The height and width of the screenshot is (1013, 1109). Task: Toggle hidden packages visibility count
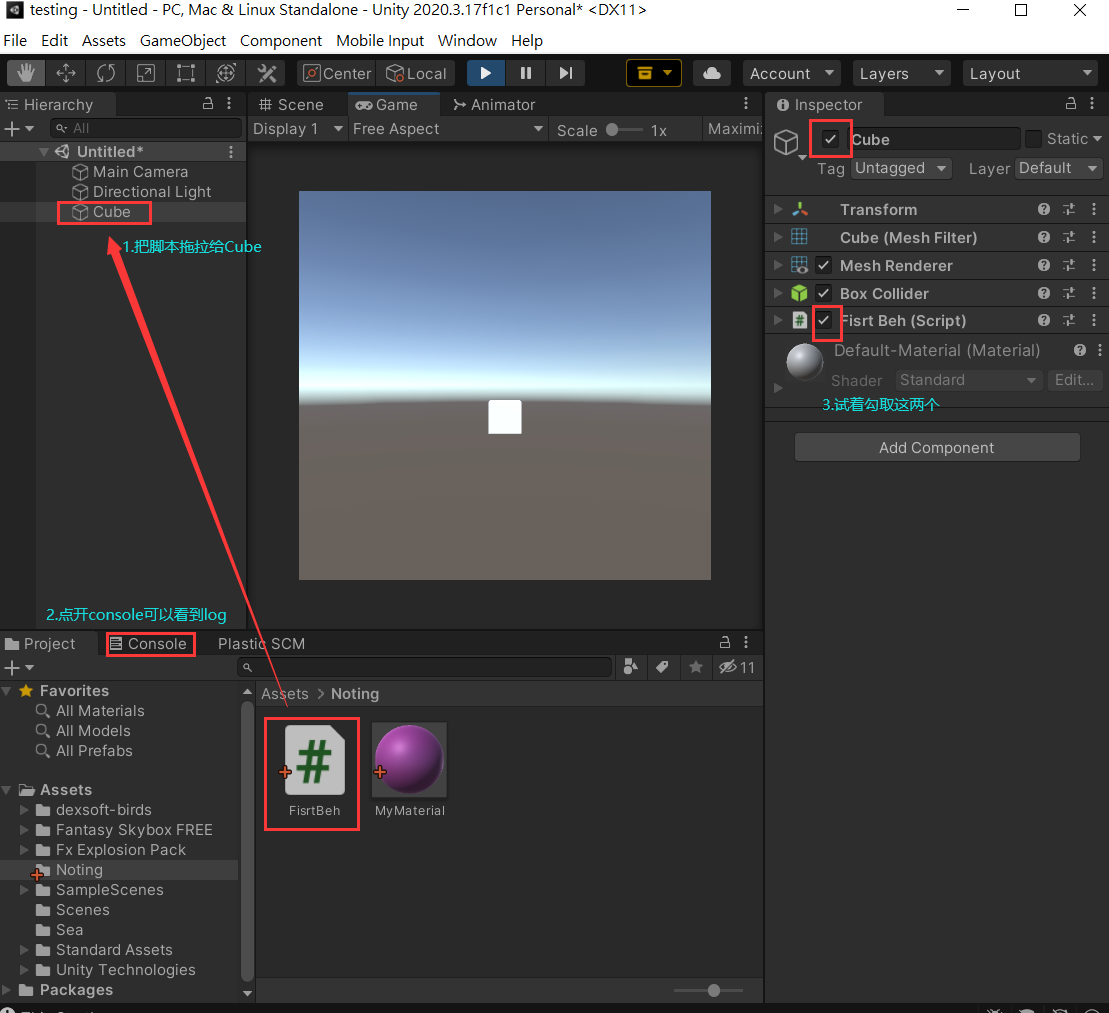coord(737,667)
